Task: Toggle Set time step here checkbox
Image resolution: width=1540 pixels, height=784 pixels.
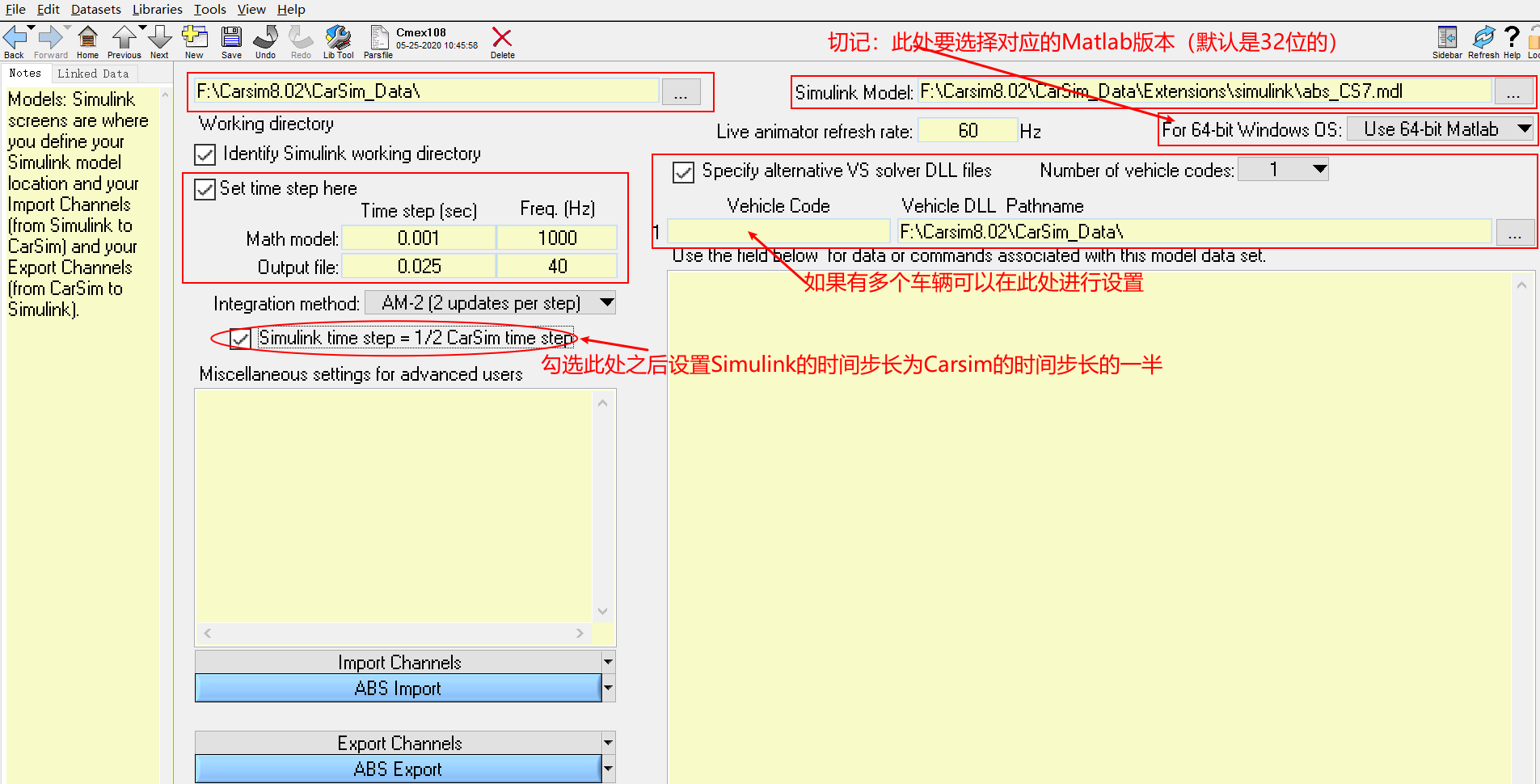Action: (205, 189)
